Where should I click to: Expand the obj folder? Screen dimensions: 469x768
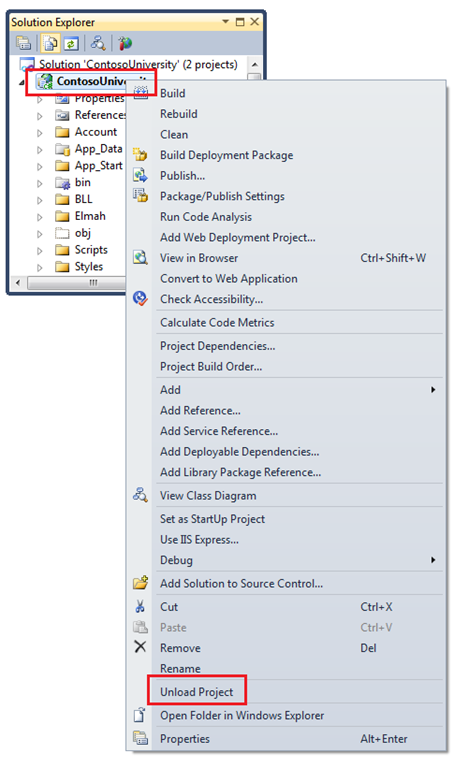pos(40,234)
